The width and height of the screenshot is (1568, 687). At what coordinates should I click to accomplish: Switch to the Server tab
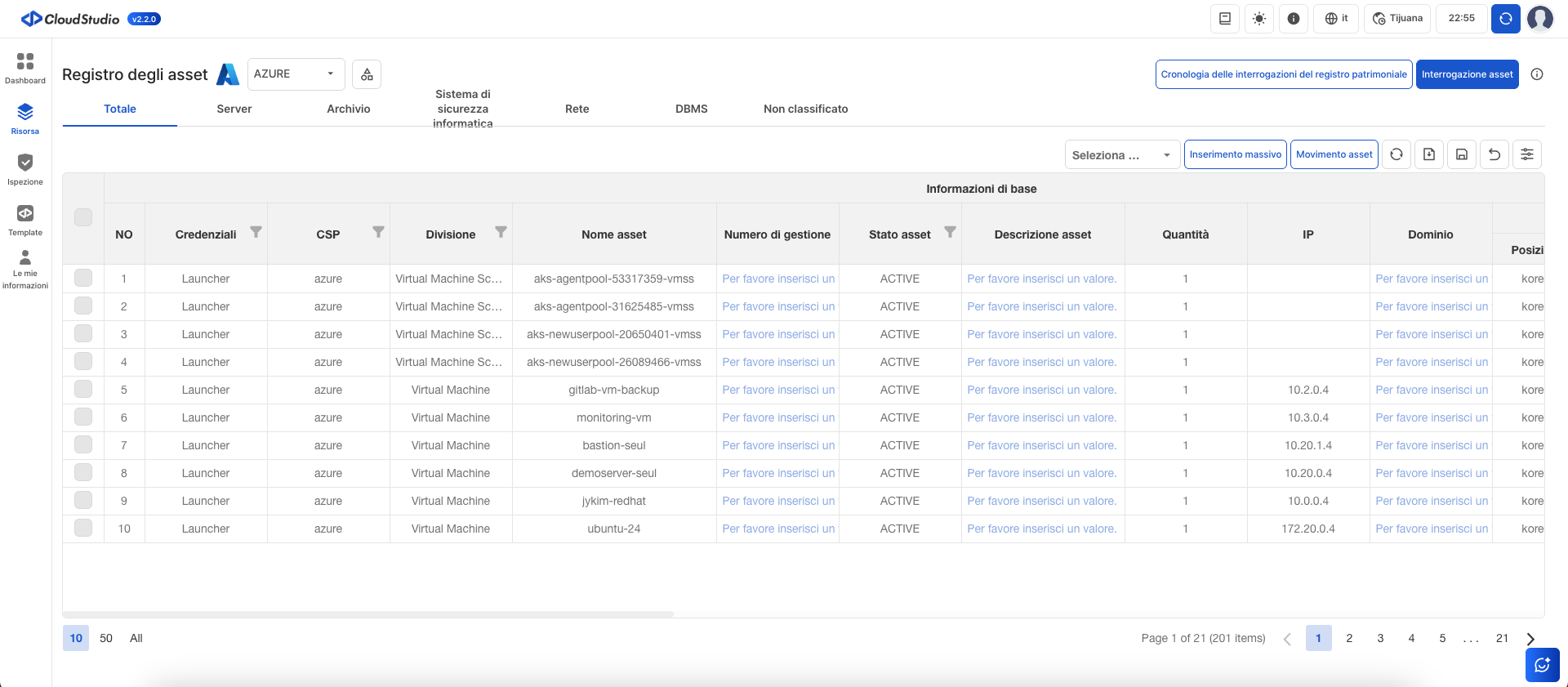pos(234,109)
